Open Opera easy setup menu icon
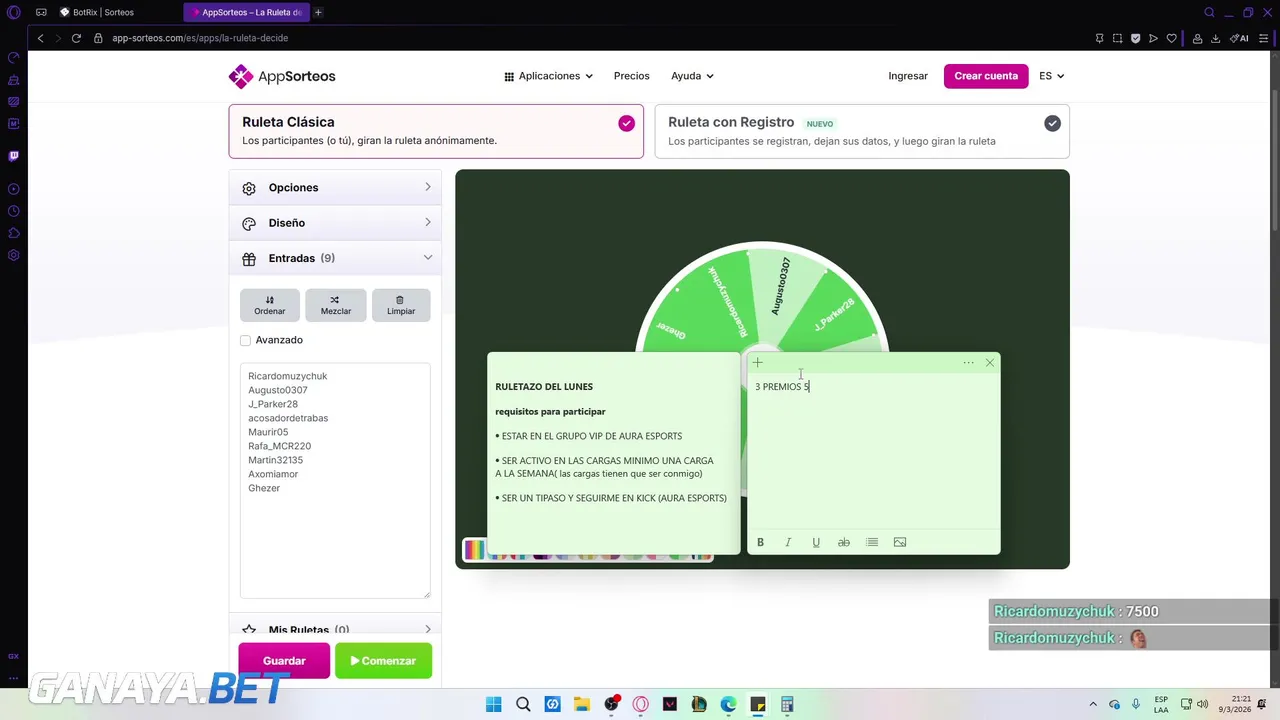 click(1262, 38)
